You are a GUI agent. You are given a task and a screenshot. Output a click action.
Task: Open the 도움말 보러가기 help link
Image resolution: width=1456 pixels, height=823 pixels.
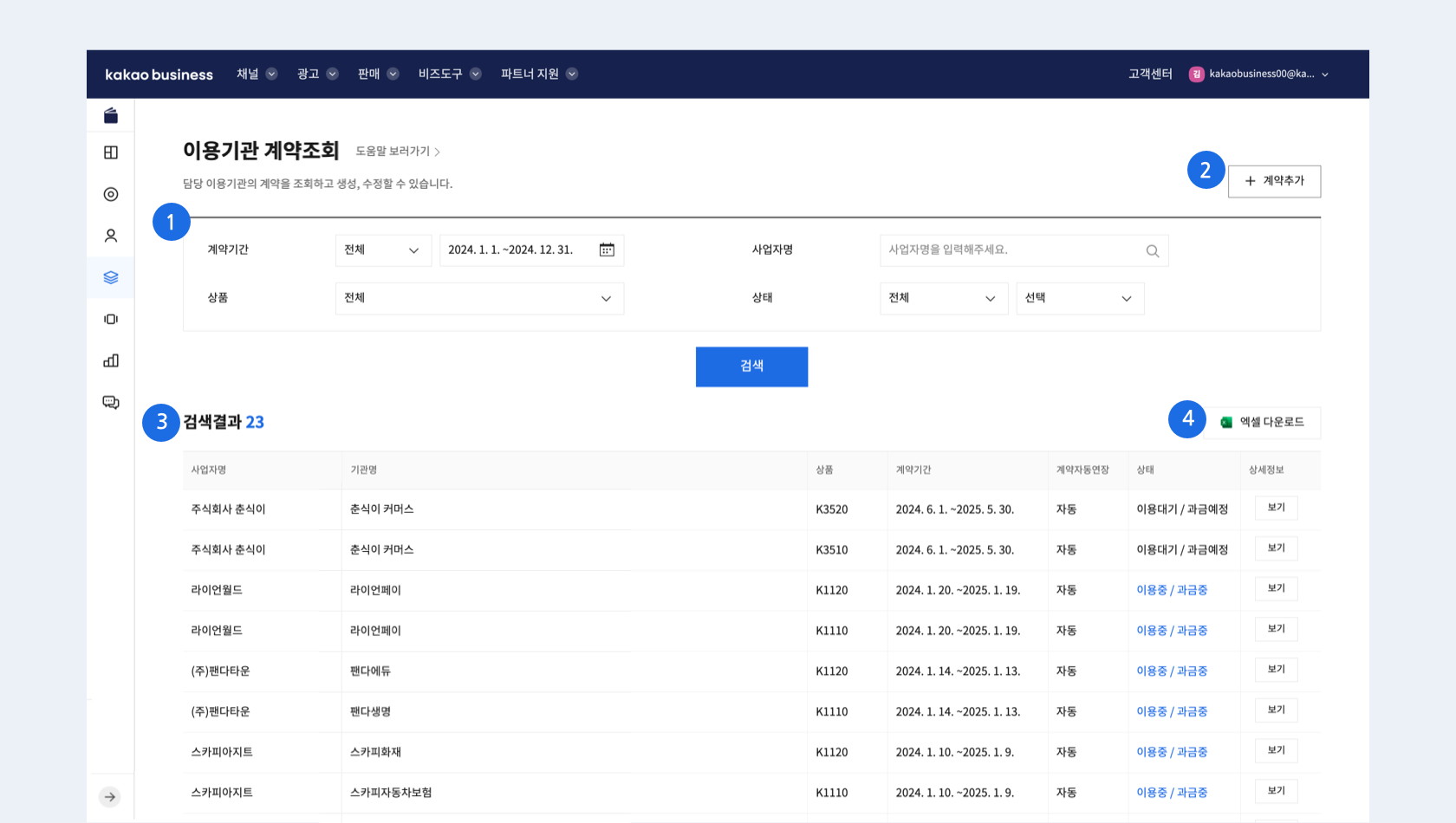[x=398, y=152]
